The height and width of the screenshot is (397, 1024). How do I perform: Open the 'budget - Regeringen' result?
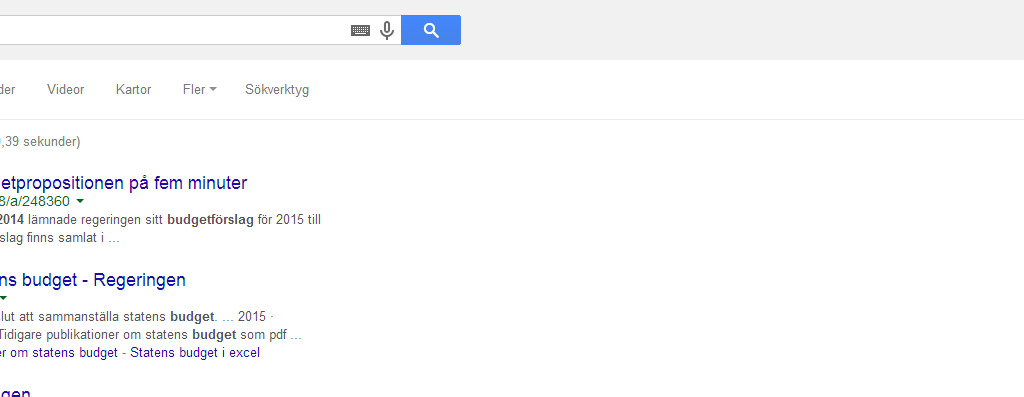click(x=93, y=279)
